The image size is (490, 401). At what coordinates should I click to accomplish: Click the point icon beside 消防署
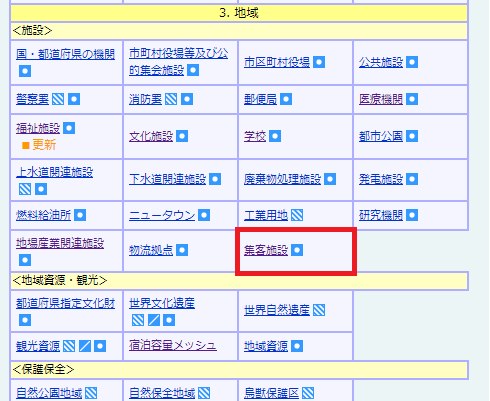187,99
